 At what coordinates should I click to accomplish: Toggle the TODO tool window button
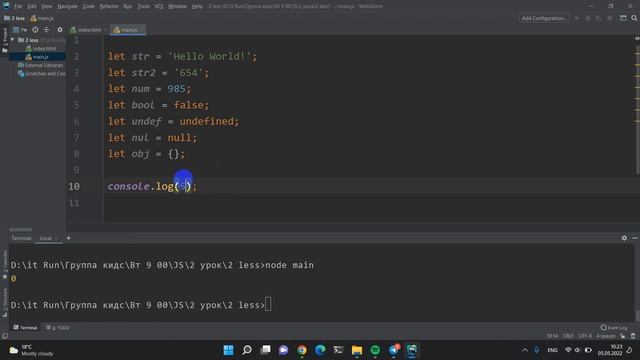tap(58, 327)
